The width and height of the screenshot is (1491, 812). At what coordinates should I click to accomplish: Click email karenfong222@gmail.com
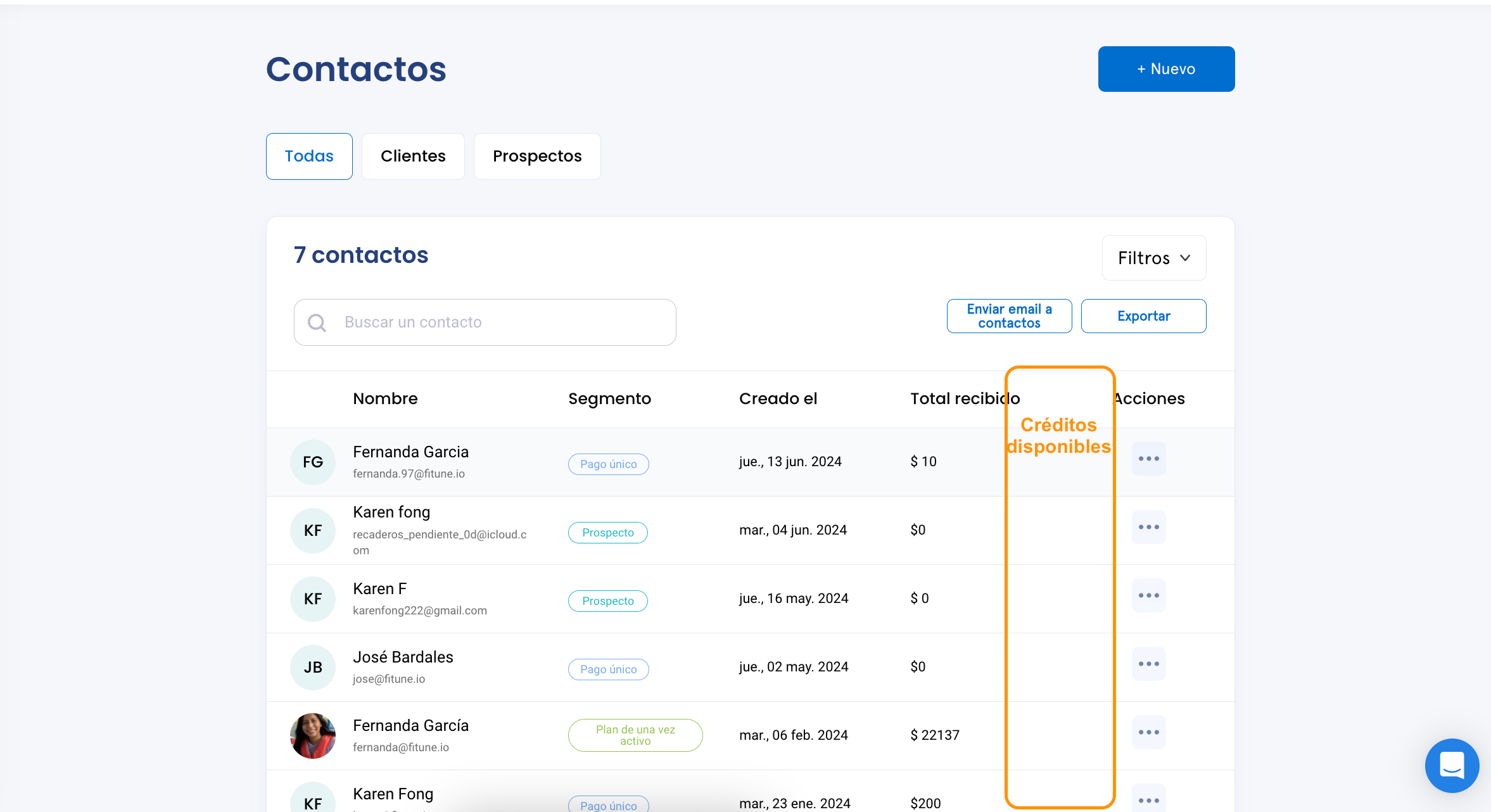coord(420,611)
